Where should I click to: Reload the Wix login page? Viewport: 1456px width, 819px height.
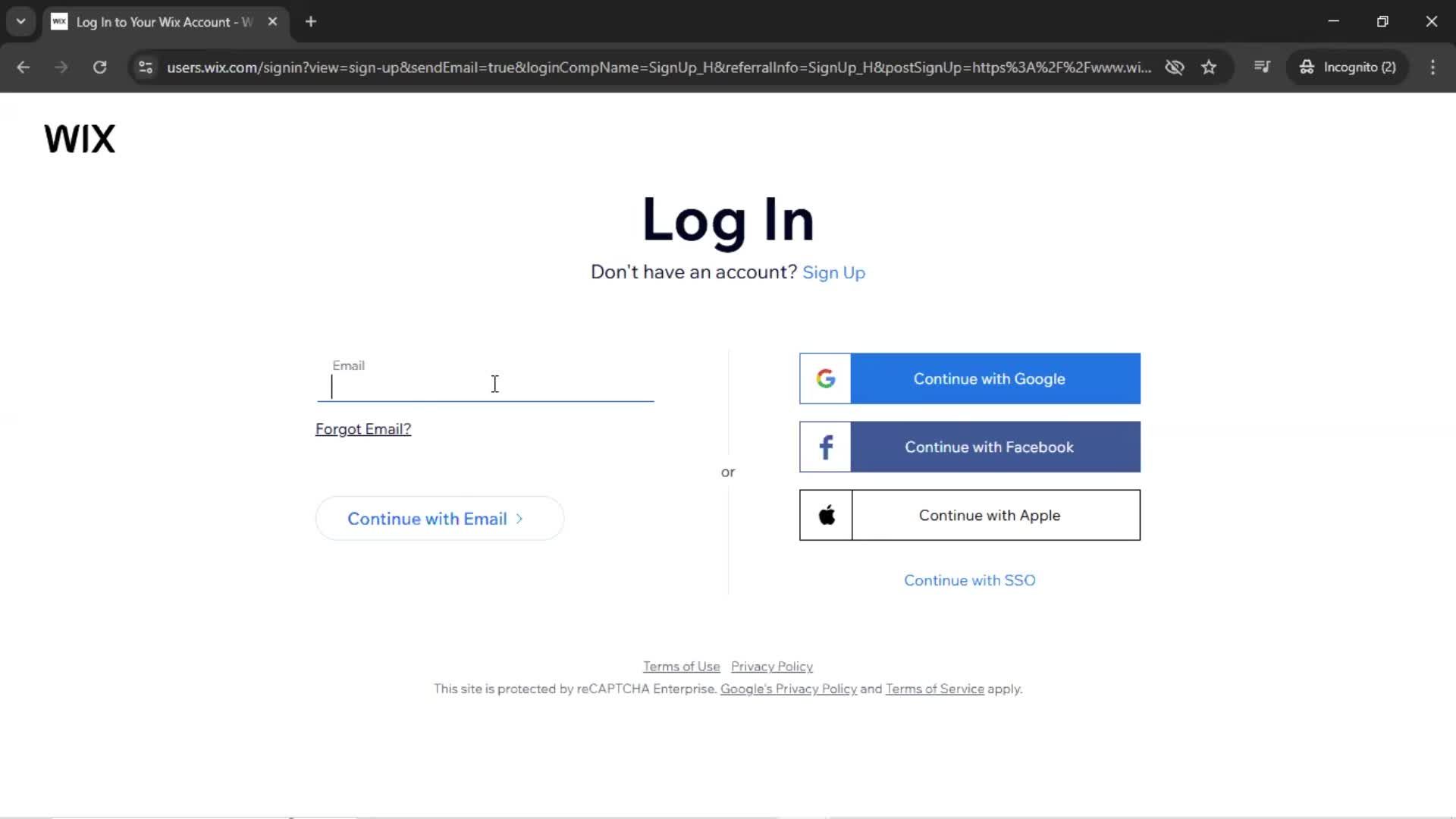(99, 67)
